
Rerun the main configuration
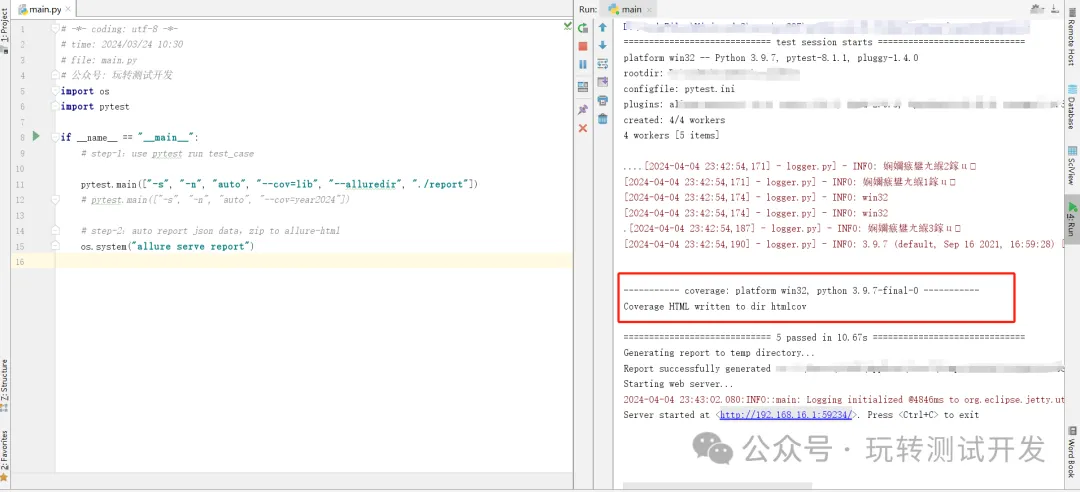coord(583,28)
